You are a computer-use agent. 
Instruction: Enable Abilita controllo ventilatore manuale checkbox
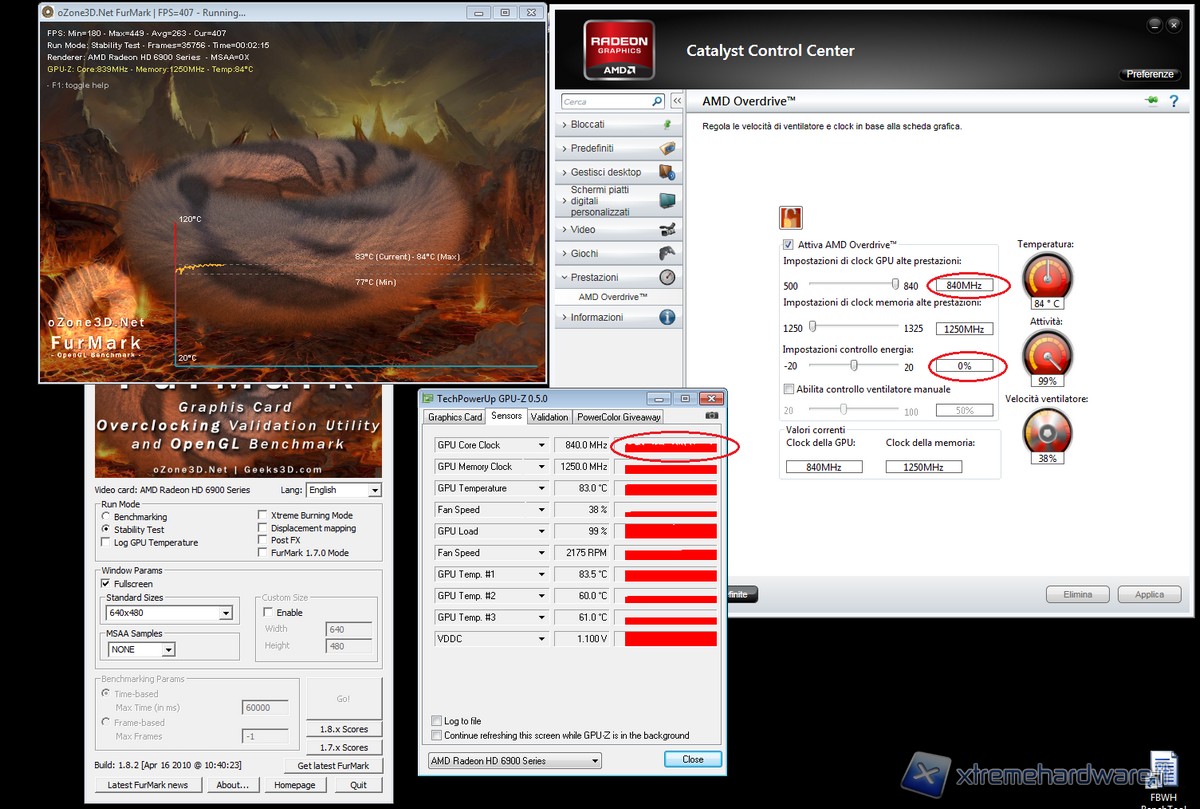tap(789, 389)
